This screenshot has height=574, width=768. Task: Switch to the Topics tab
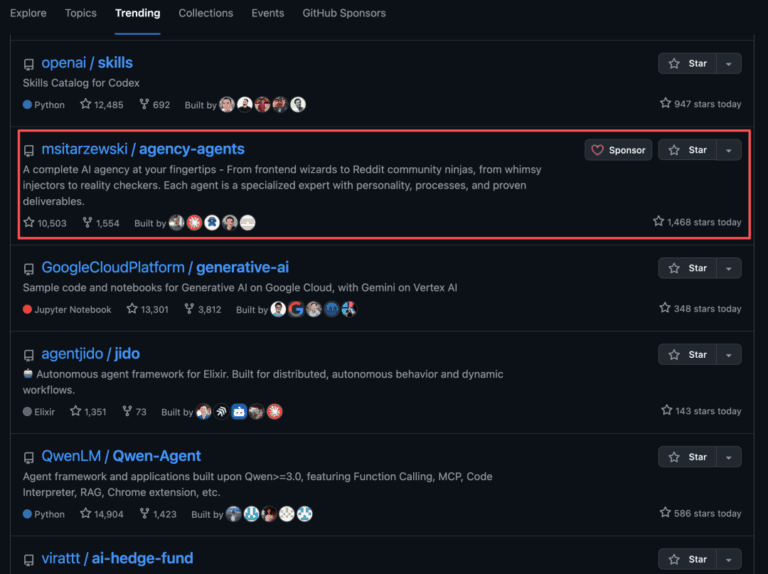coord(80,13)
